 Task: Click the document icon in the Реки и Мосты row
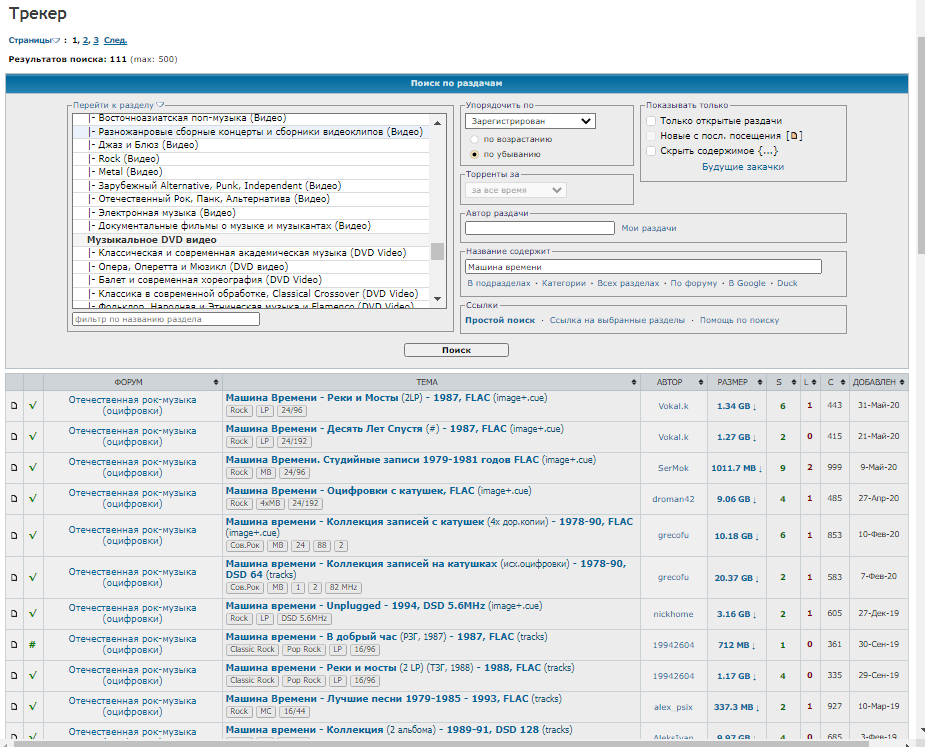(x=14, y=405)
